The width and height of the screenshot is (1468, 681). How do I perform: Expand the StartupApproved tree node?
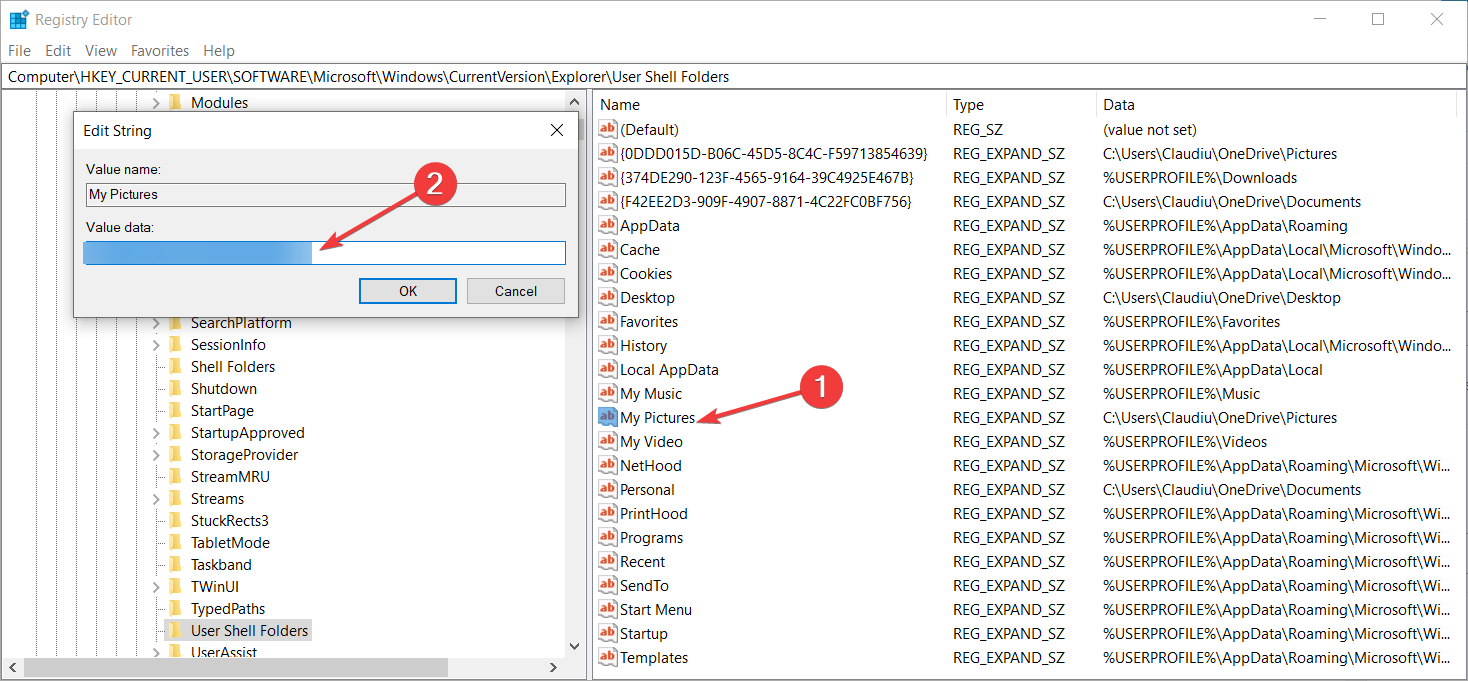coord(156,433)
